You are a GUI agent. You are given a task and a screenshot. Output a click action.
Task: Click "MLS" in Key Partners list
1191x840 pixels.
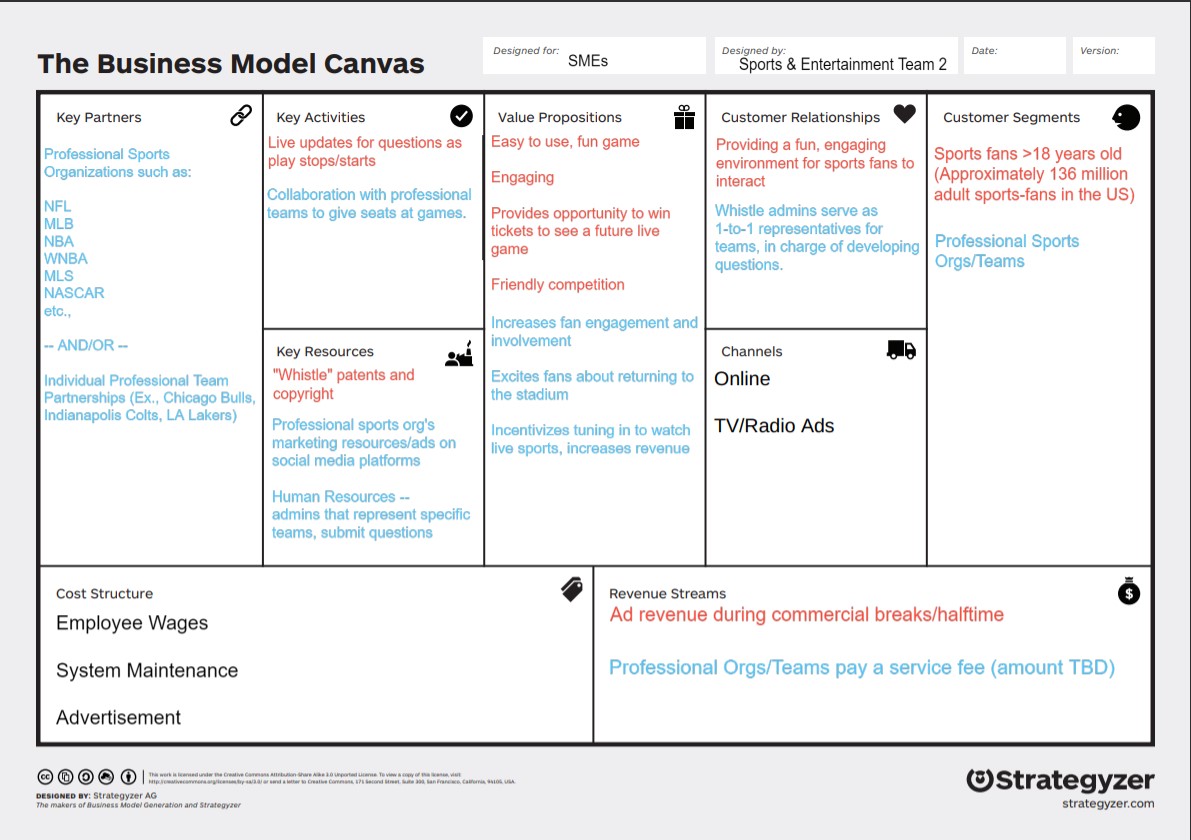[x=58, y=276]
